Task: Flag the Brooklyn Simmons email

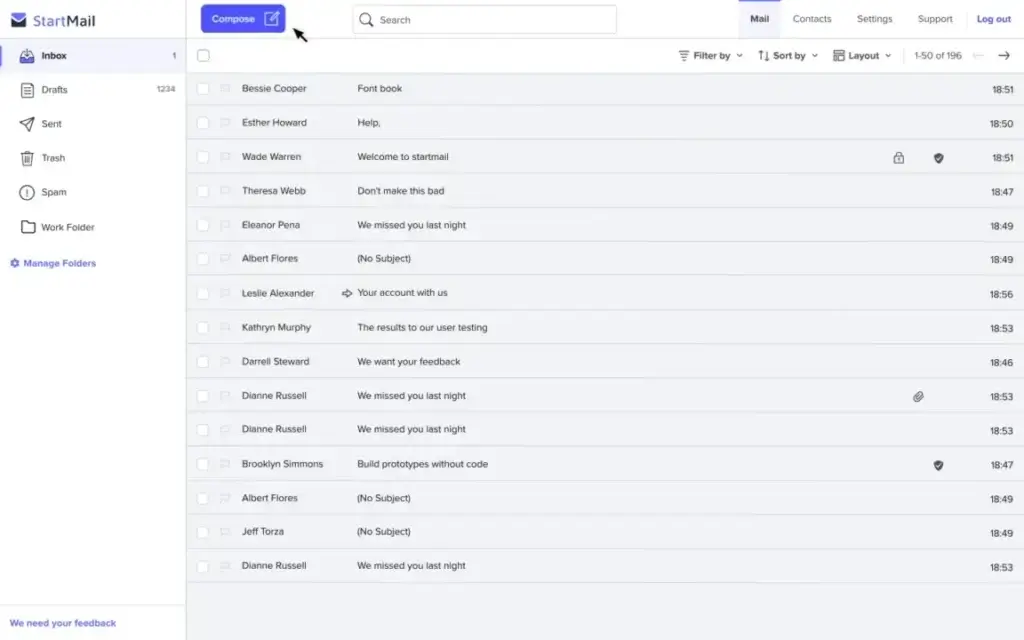Action: [x=225, y=464]
